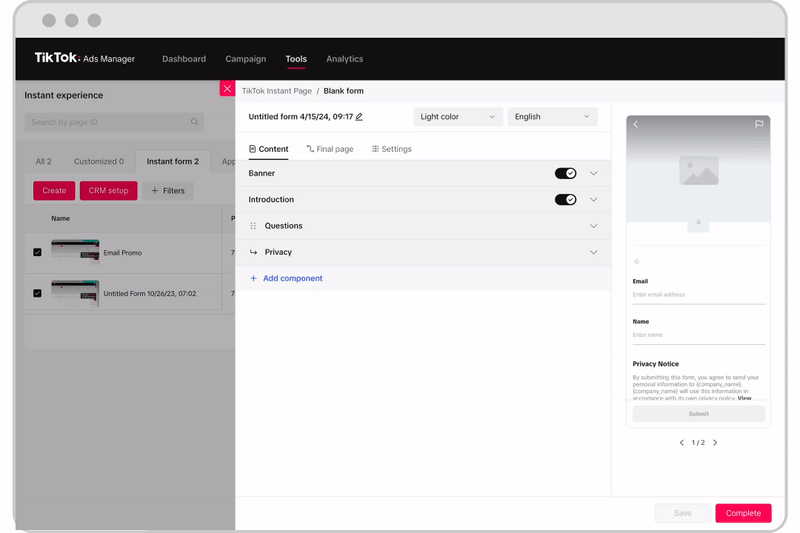Open the Light color dropdown
The height and width of the screenshot is (533, 800).
tap(458, 117)
